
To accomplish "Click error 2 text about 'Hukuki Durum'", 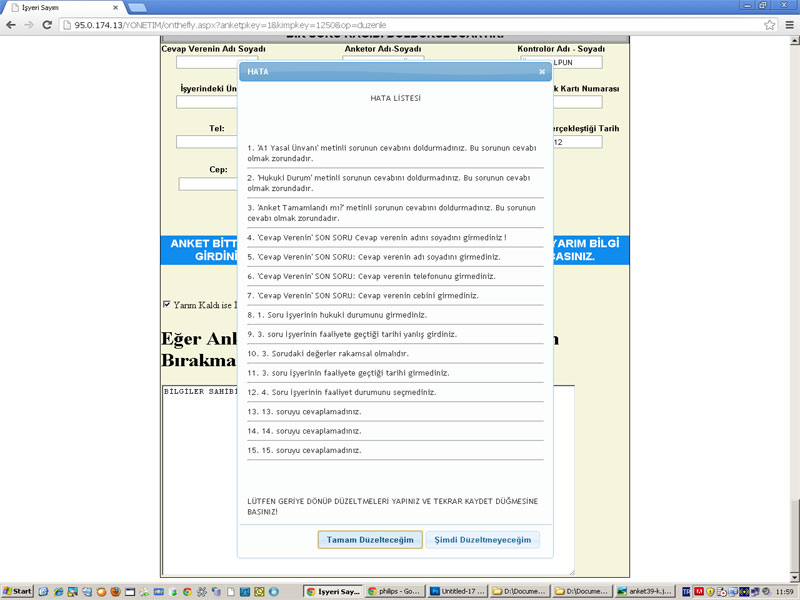I will 389,183.
